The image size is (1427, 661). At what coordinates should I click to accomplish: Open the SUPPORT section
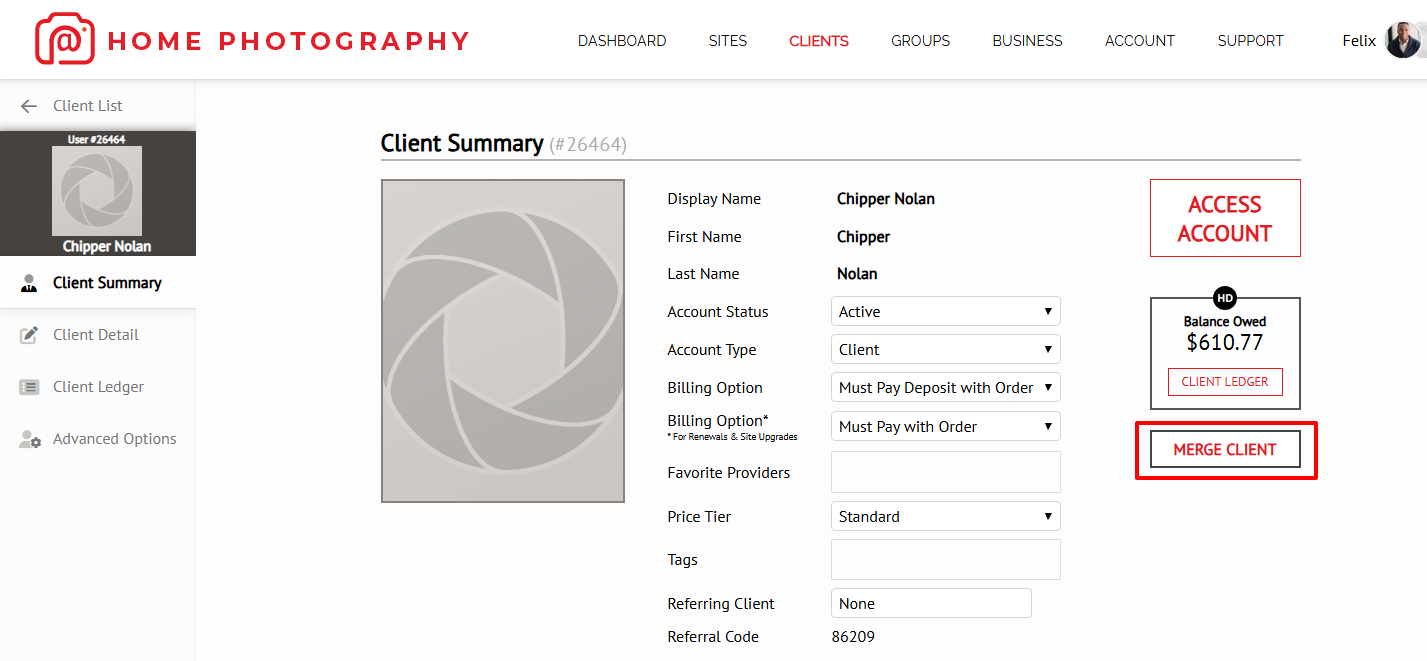tap(1250, 40)
